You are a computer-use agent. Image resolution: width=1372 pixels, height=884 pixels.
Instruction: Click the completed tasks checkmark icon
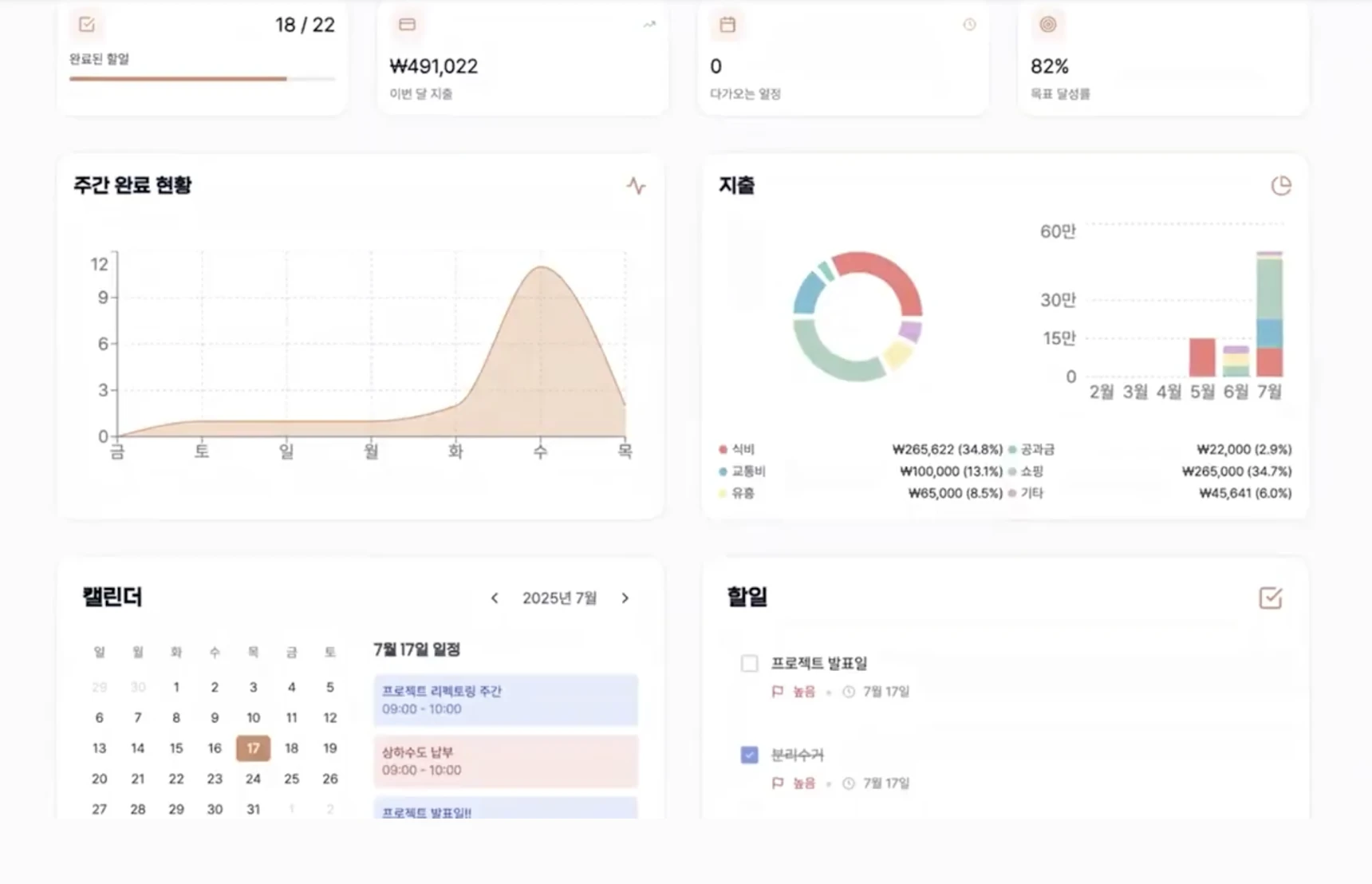pos(86,24)
